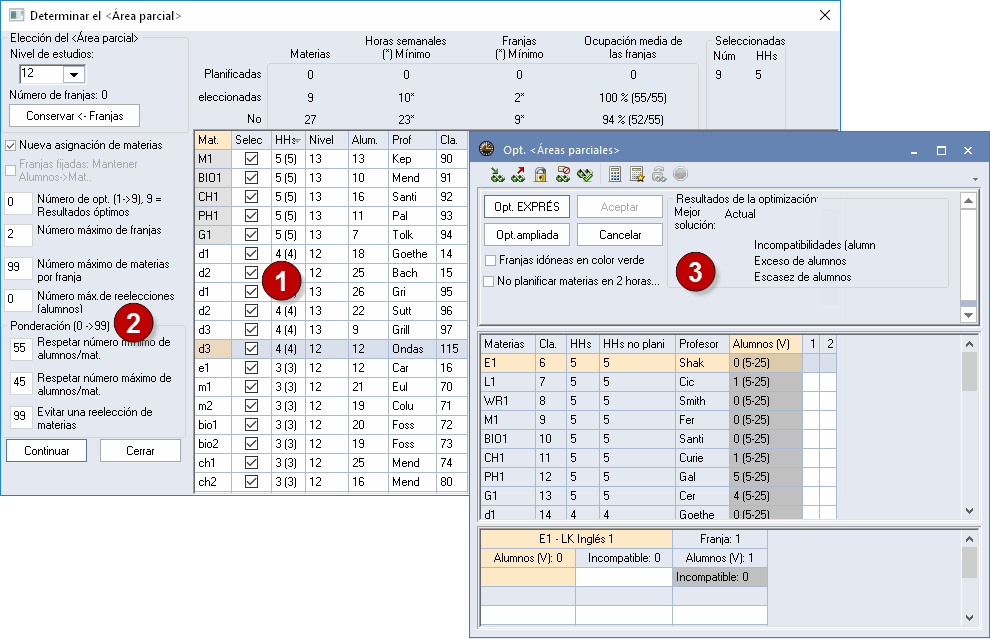Click scroll down arrow of bottom franja panel
The height and width of the screenshot is (639, 990).
(970, 618)
